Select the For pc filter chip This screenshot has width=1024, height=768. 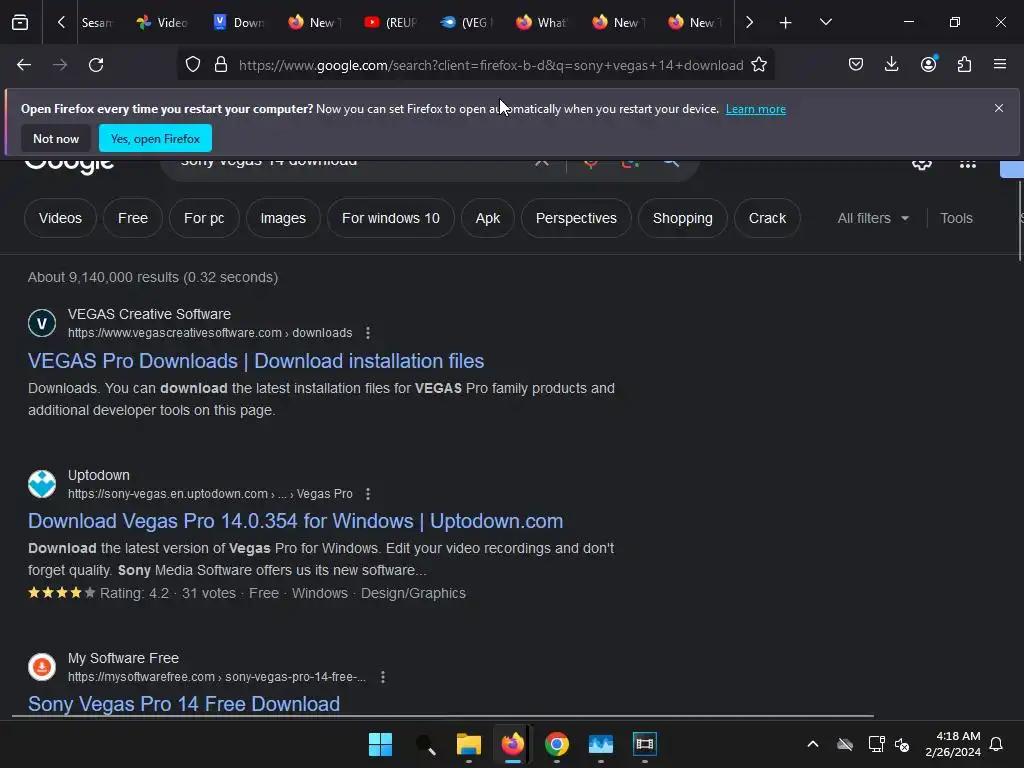(x=204, y=218)
